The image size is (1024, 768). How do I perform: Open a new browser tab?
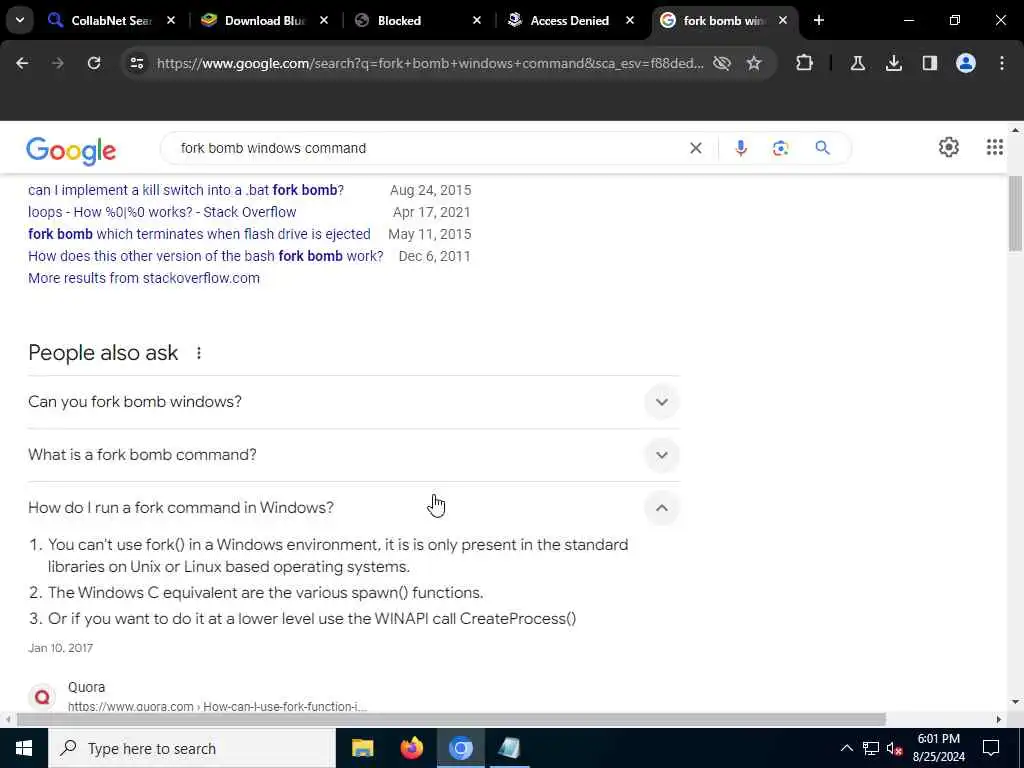click(819, 20)
